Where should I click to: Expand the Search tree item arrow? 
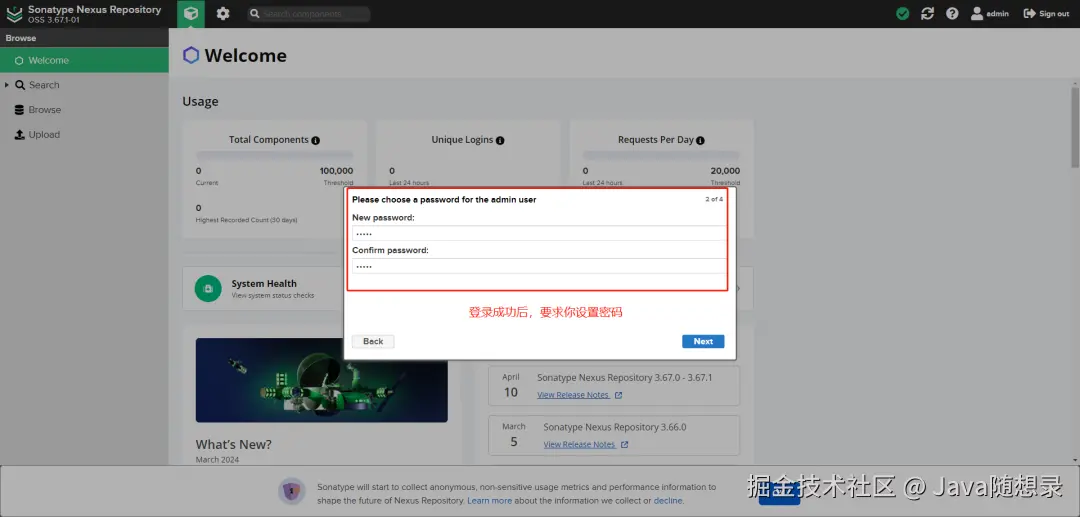click(x=7, y=85)
